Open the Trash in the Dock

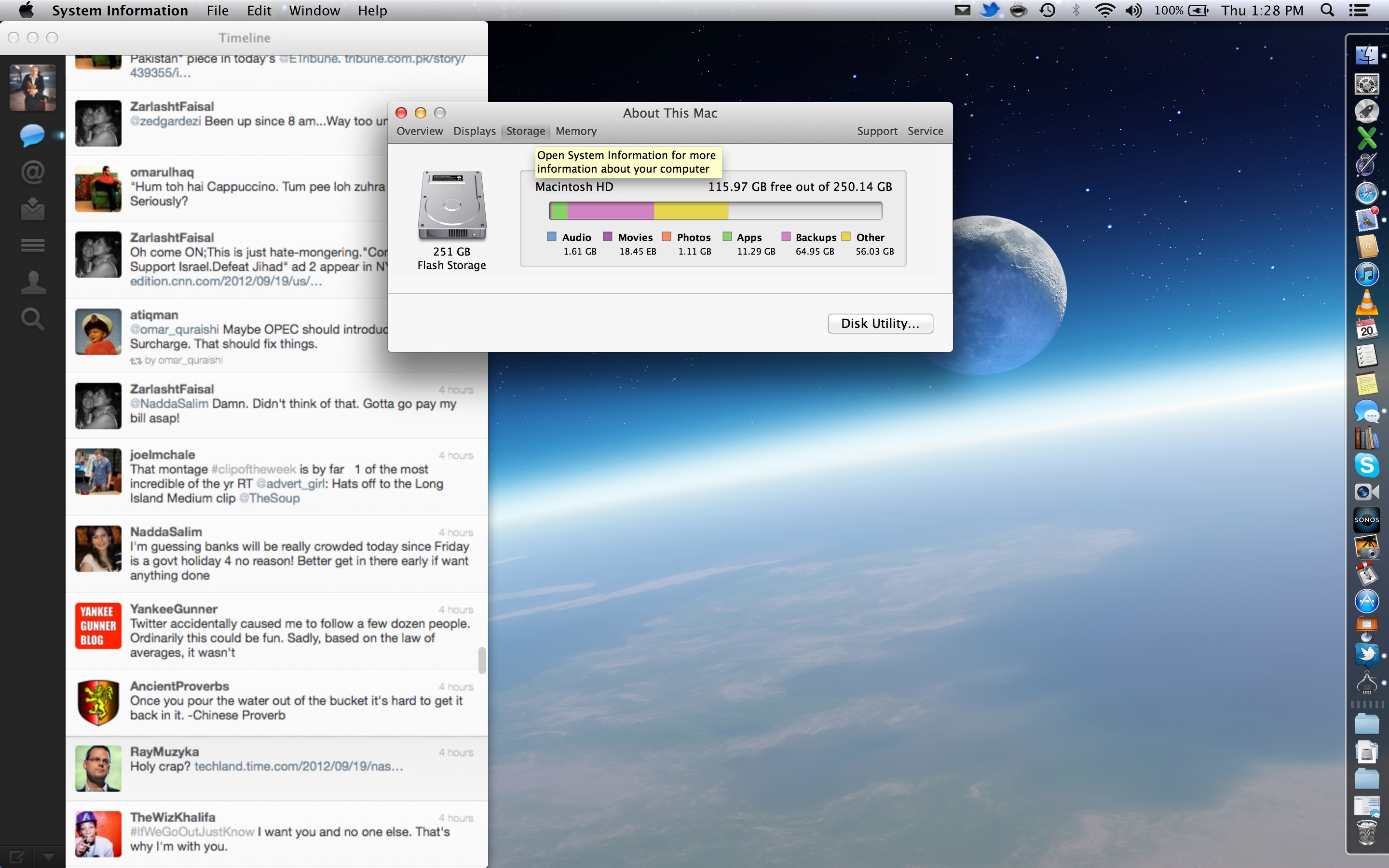point(1366,832)
